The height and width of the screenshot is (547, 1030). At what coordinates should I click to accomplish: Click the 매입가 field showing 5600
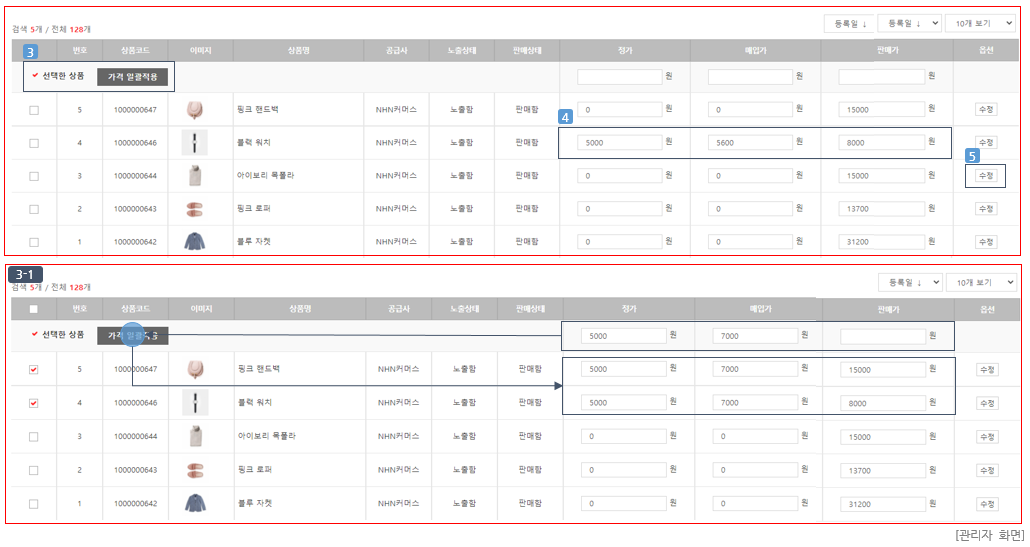(750, 142)
